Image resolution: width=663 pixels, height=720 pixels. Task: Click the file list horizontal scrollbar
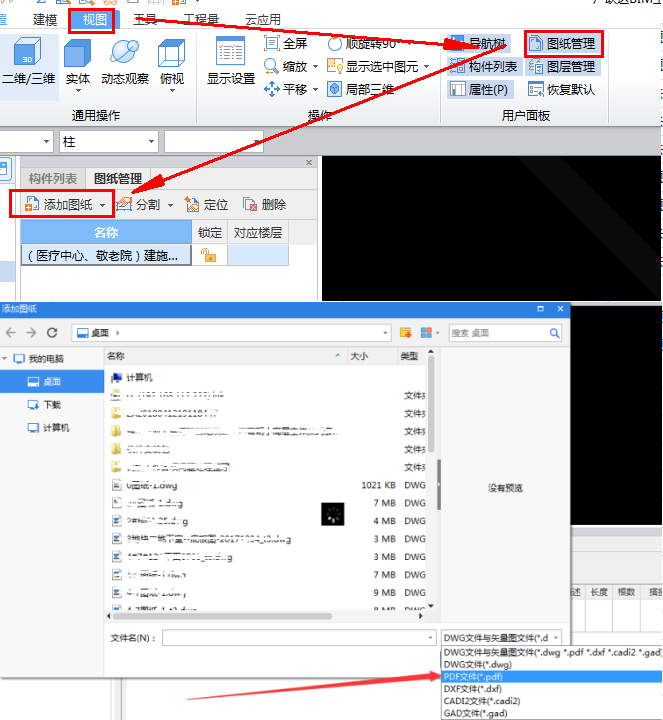[222, 616]
